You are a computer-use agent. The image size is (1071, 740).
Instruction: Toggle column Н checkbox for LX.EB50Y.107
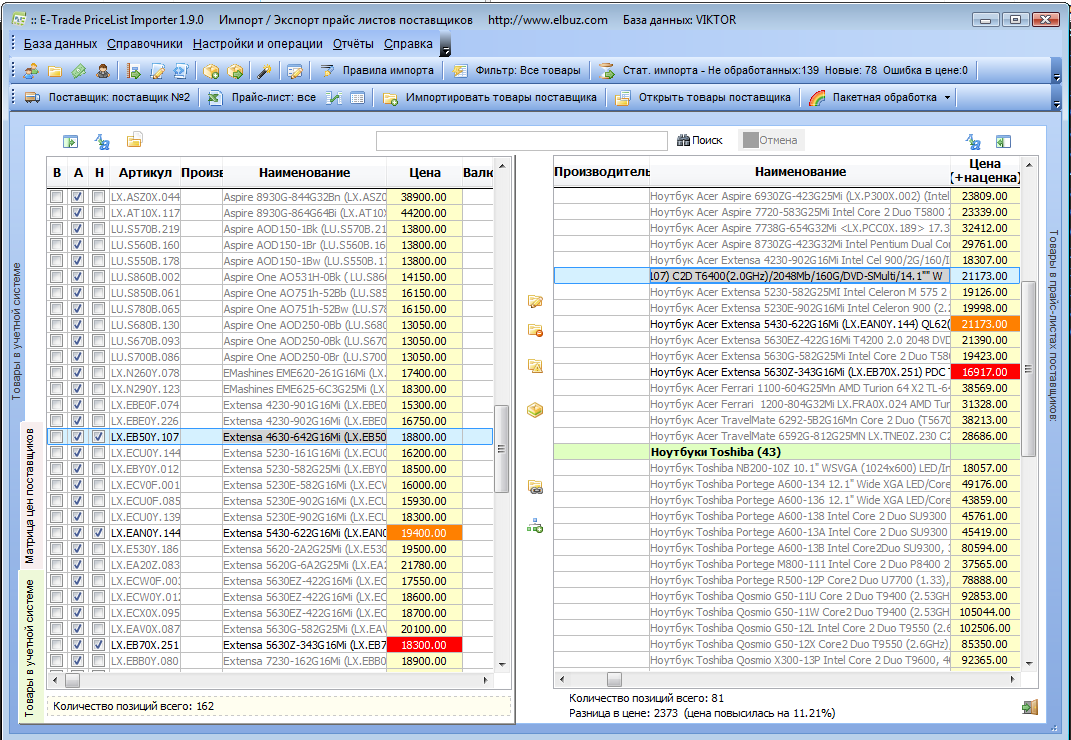point(99,437)
